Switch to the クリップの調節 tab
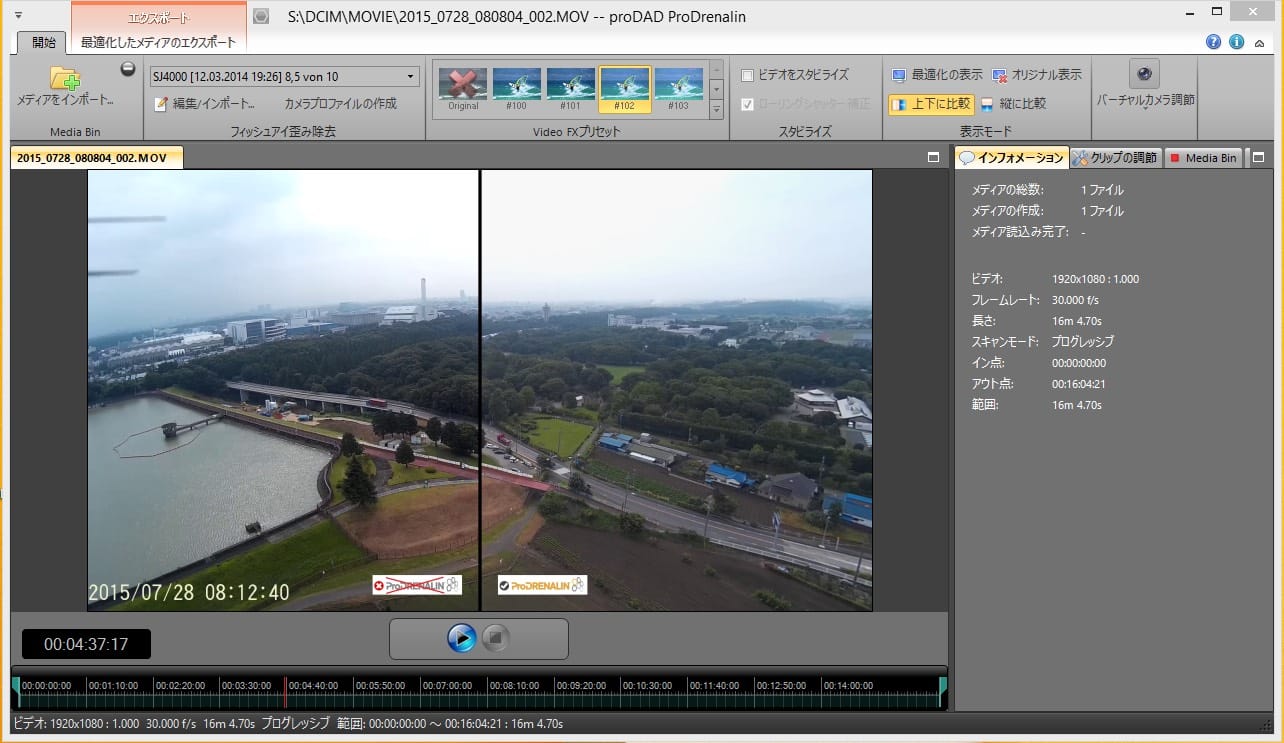 pyautogui.click(x=1115, y=158)
